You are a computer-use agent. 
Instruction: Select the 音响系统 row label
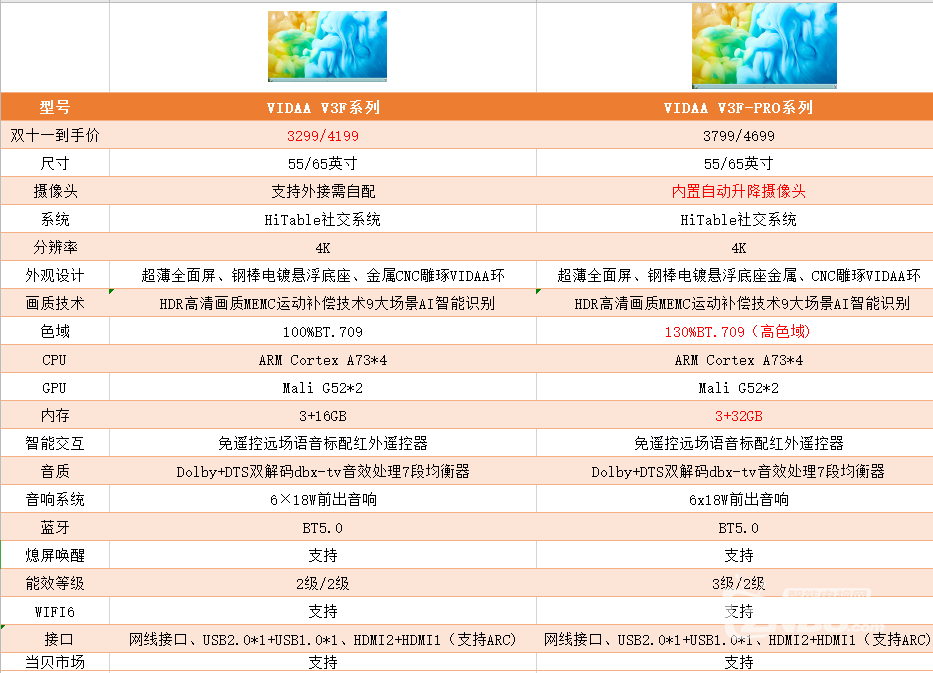coord(55,499)
